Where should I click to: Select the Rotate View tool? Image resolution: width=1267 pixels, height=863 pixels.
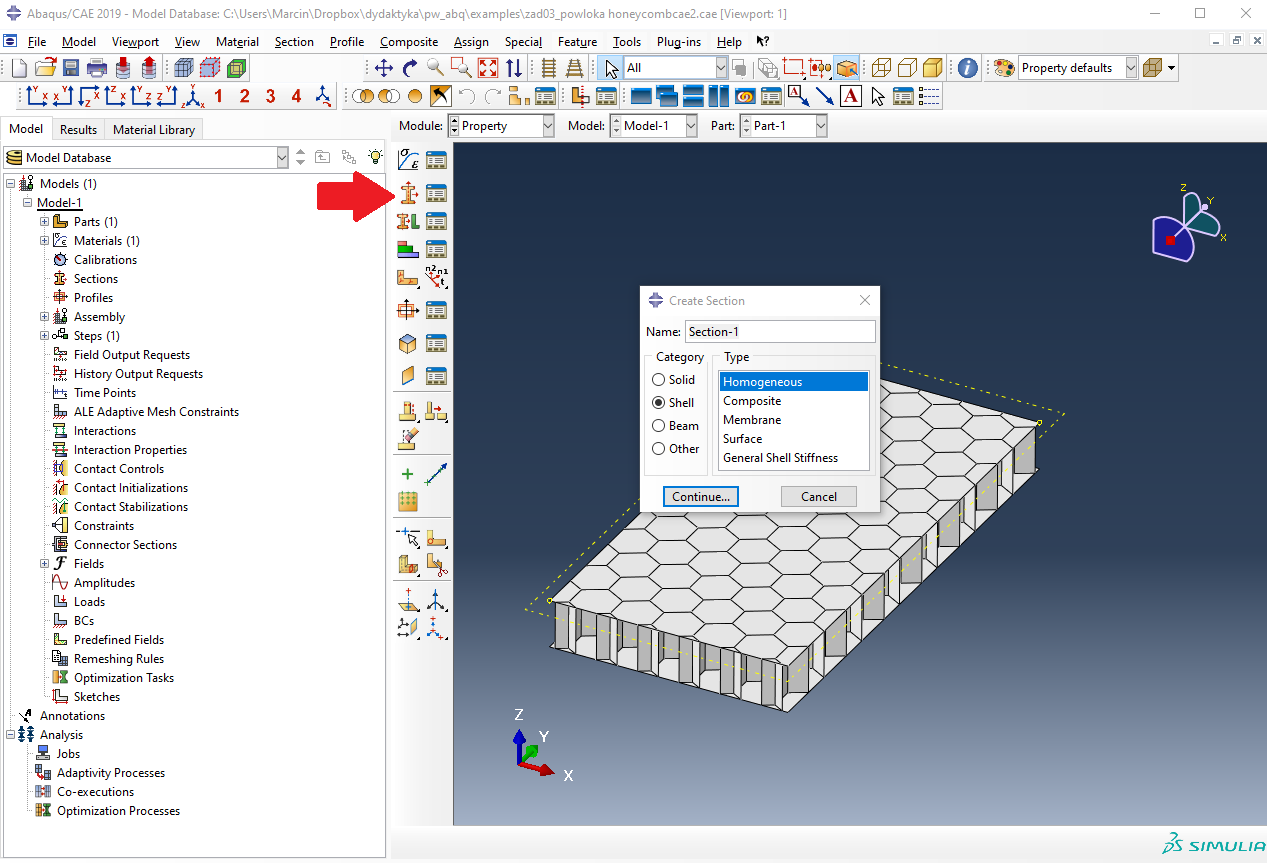click(x=410, y=68)
